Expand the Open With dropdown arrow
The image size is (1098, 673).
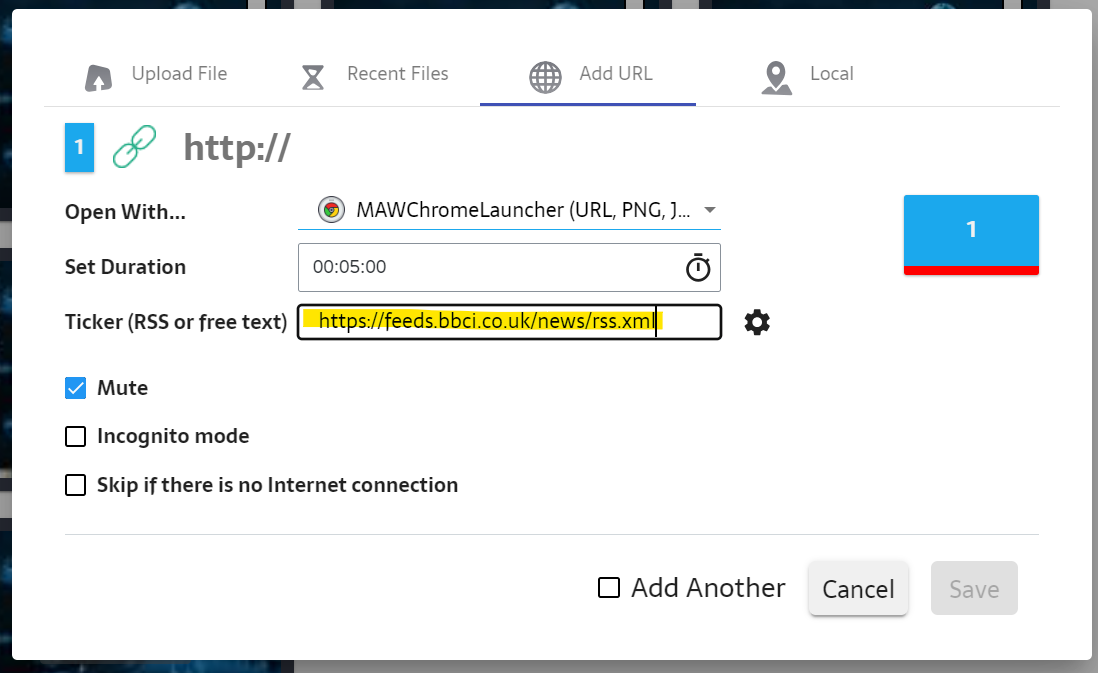point(710,210)
